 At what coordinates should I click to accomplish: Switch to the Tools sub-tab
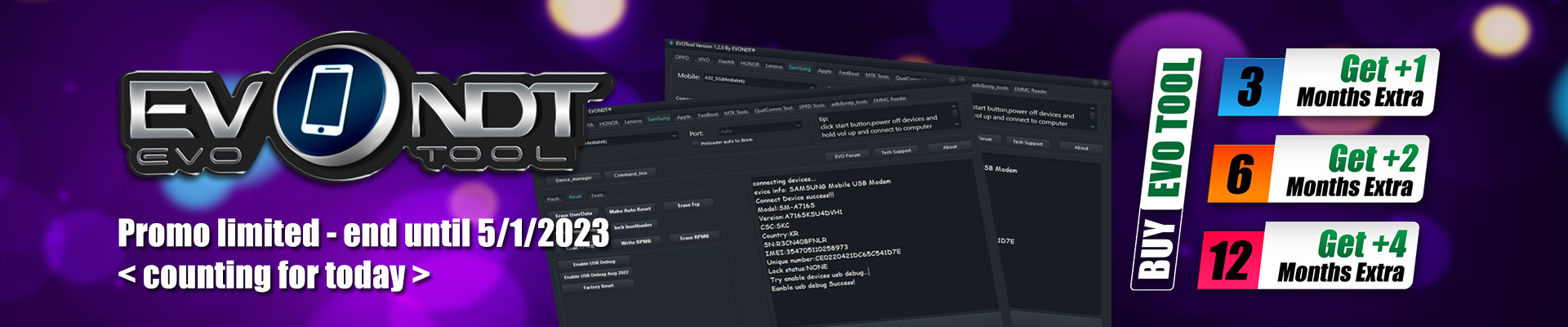(597, 195)
